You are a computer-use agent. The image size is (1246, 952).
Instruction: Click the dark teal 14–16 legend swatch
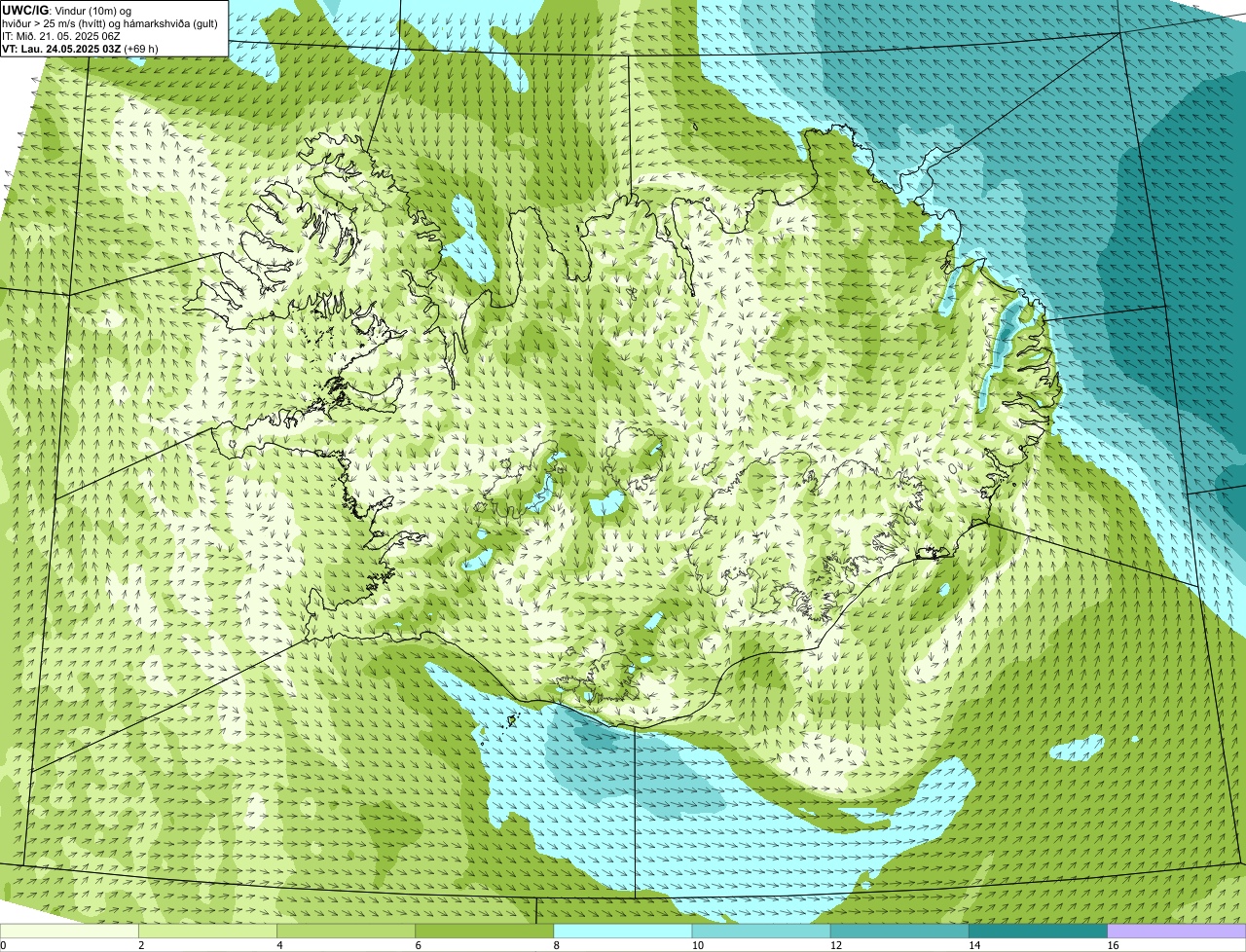[x=1038, y=932]
